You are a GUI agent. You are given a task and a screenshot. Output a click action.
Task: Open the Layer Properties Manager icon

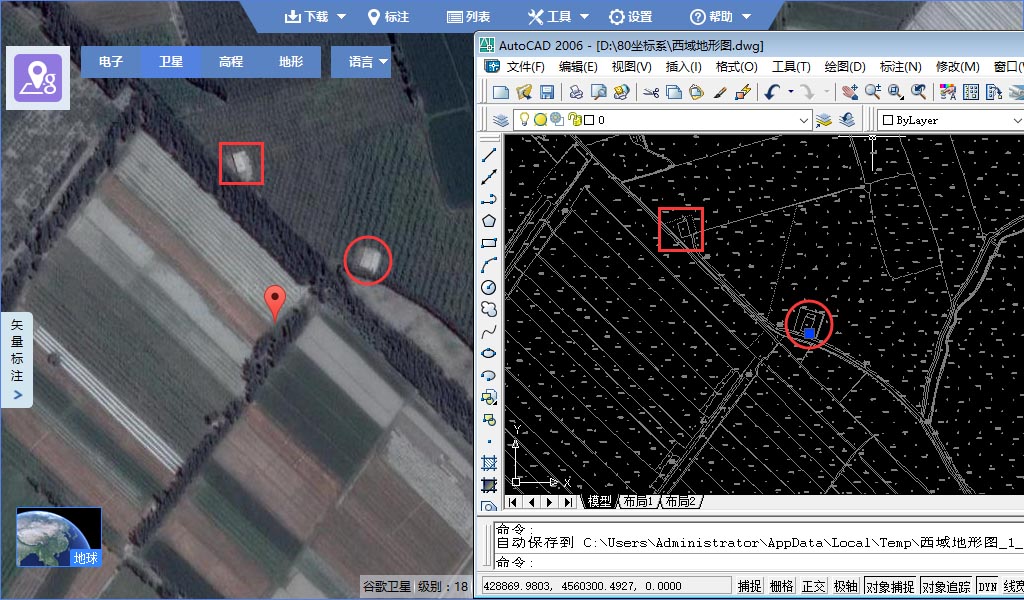coord(501,120)
